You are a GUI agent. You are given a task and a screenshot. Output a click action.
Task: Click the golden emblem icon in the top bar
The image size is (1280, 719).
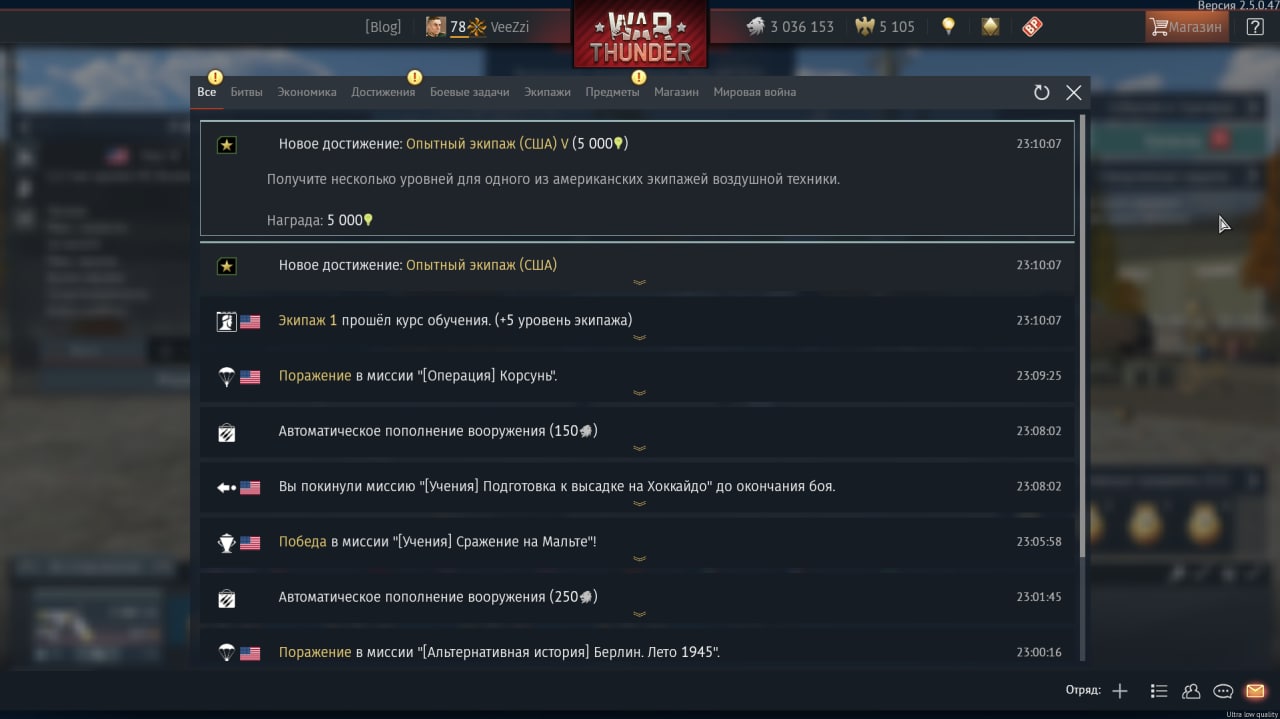coord(990,27)
